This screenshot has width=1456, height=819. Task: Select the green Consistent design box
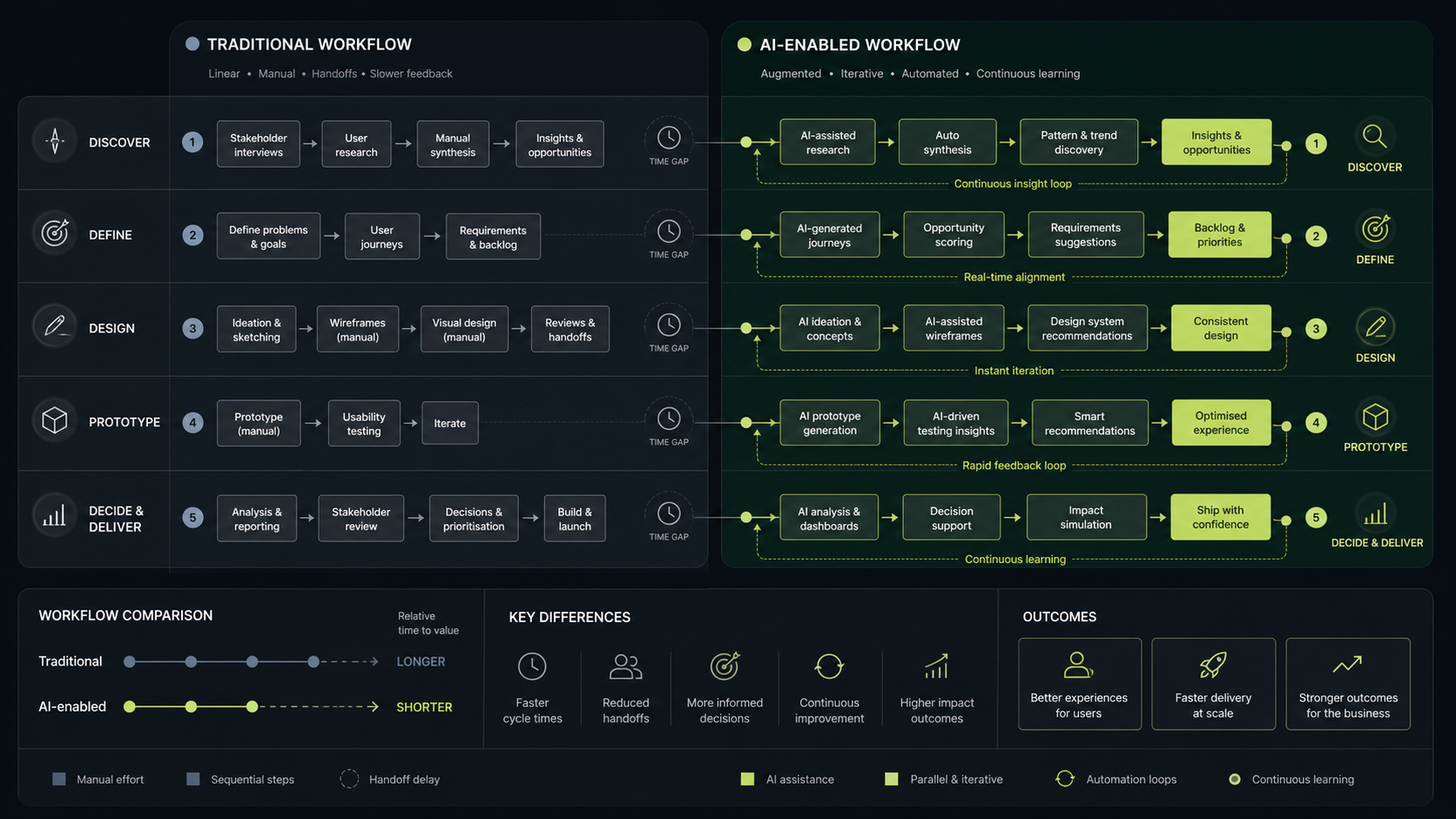tap(1221, 328)
